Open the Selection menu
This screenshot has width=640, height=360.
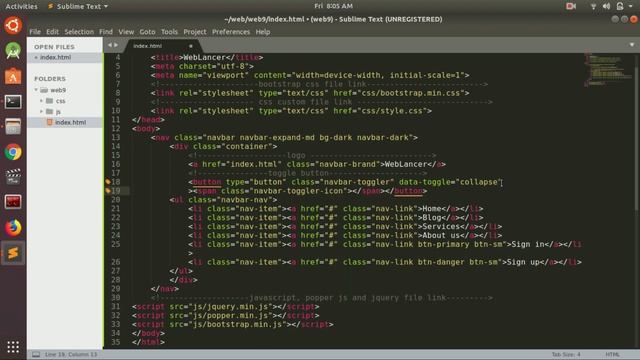point(79,32)
